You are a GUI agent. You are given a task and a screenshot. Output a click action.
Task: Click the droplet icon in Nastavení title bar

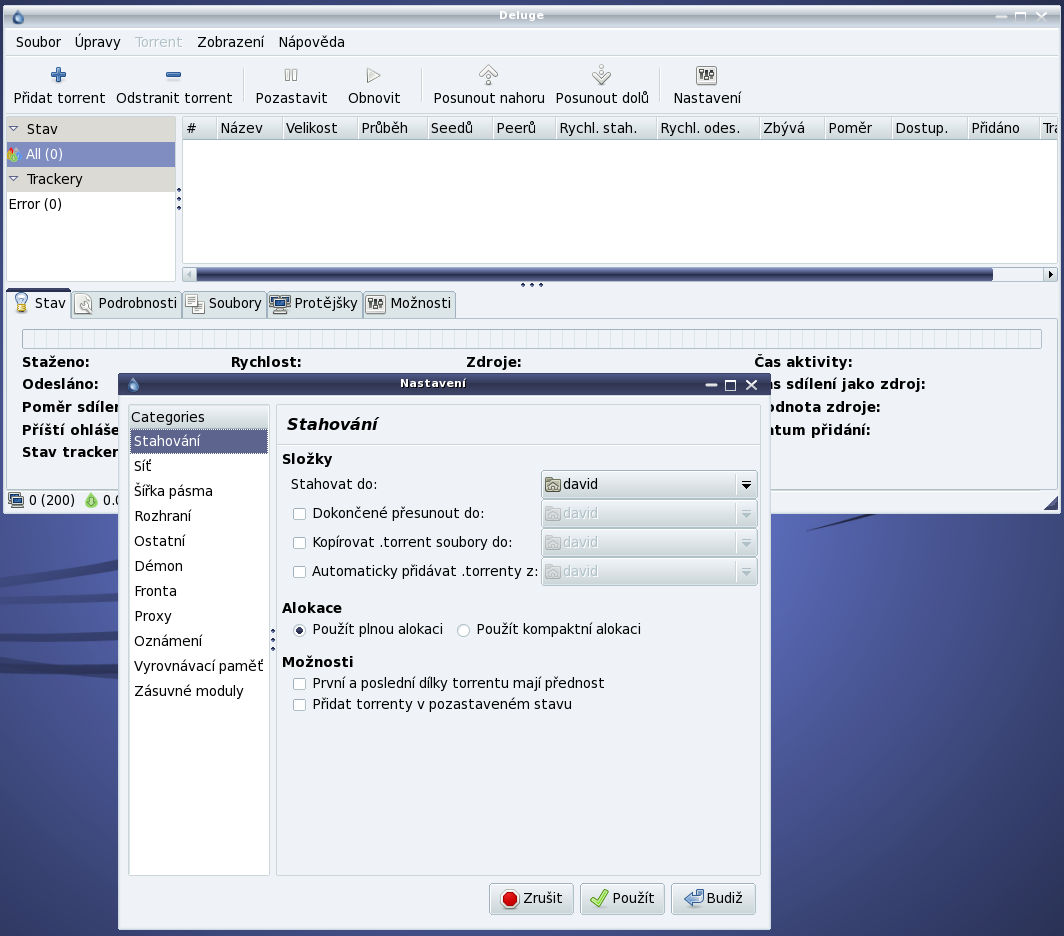pos(134,384)
